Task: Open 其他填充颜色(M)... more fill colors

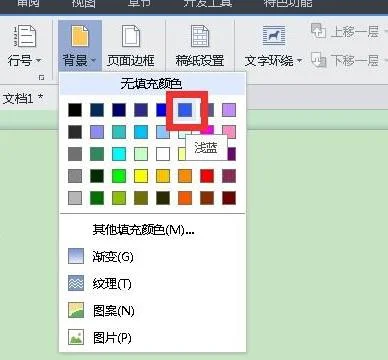Action: (x=143, y=229)
